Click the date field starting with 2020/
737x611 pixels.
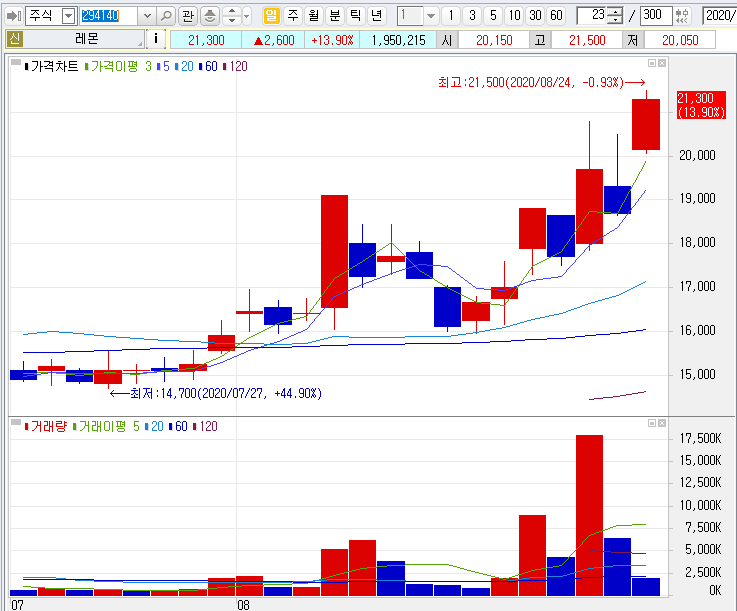pyautogui.click(x=720, y=16)
